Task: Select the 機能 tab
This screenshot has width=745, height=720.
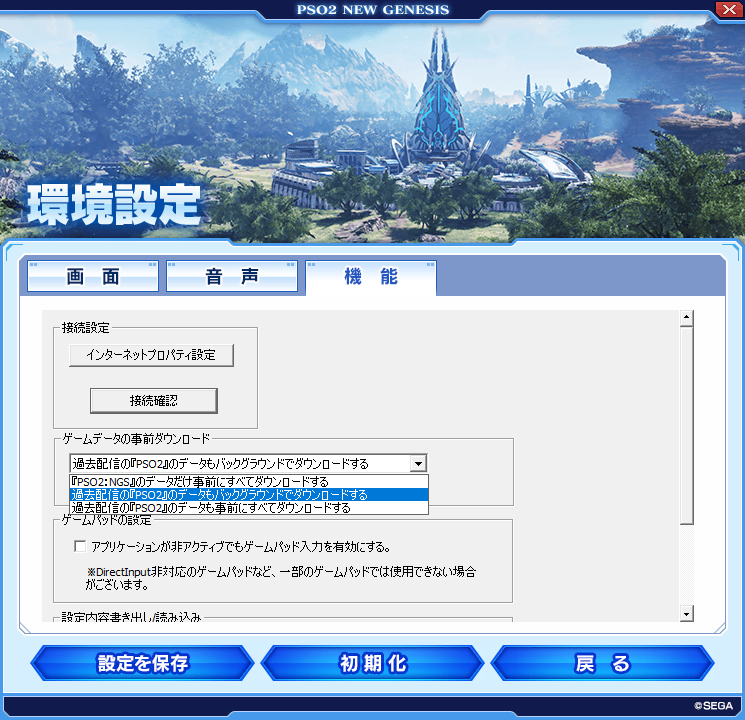Action: [371, 277]
